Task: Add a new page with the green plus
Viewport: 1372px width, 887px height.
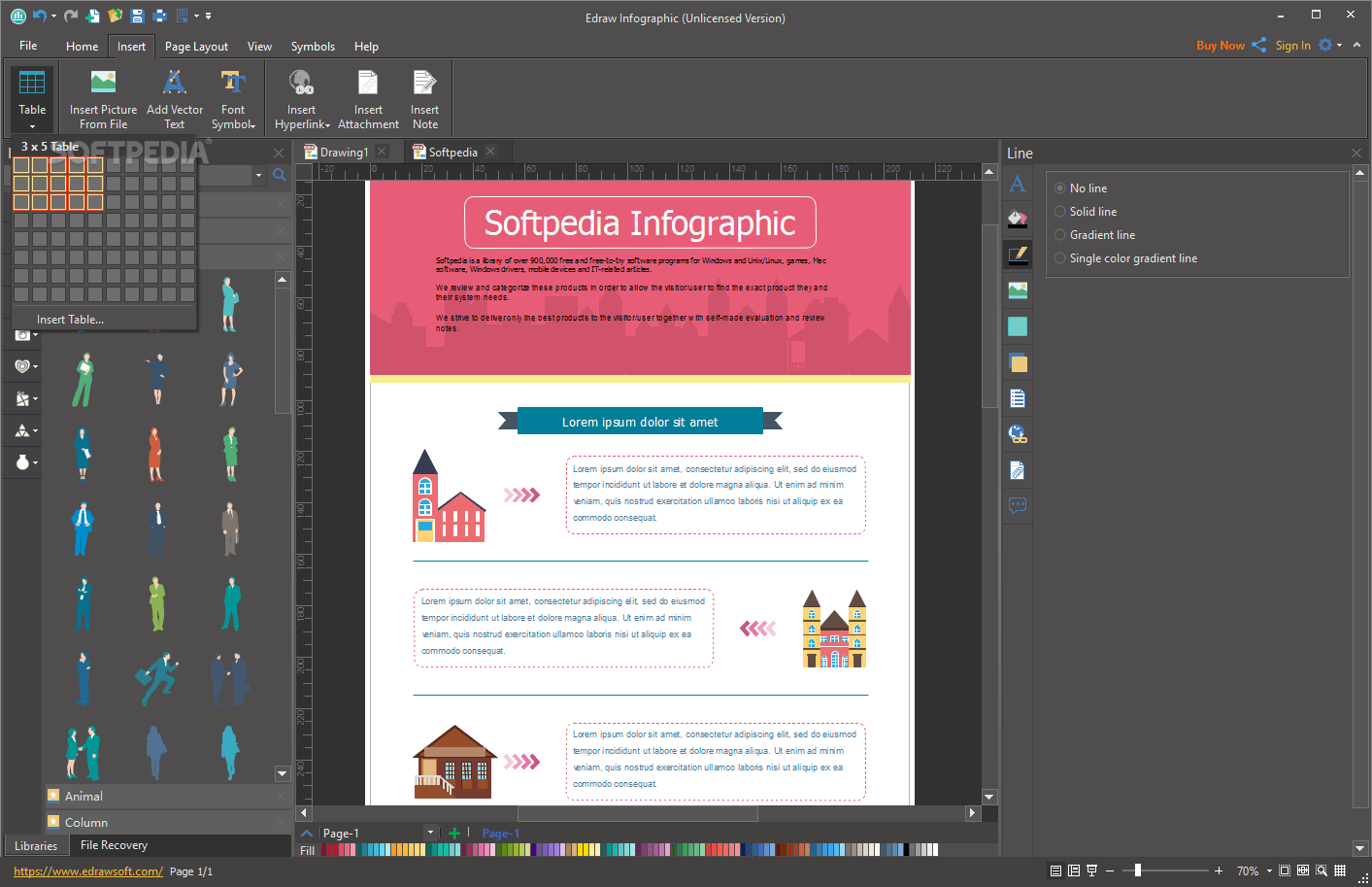Action: pos(453,833)
